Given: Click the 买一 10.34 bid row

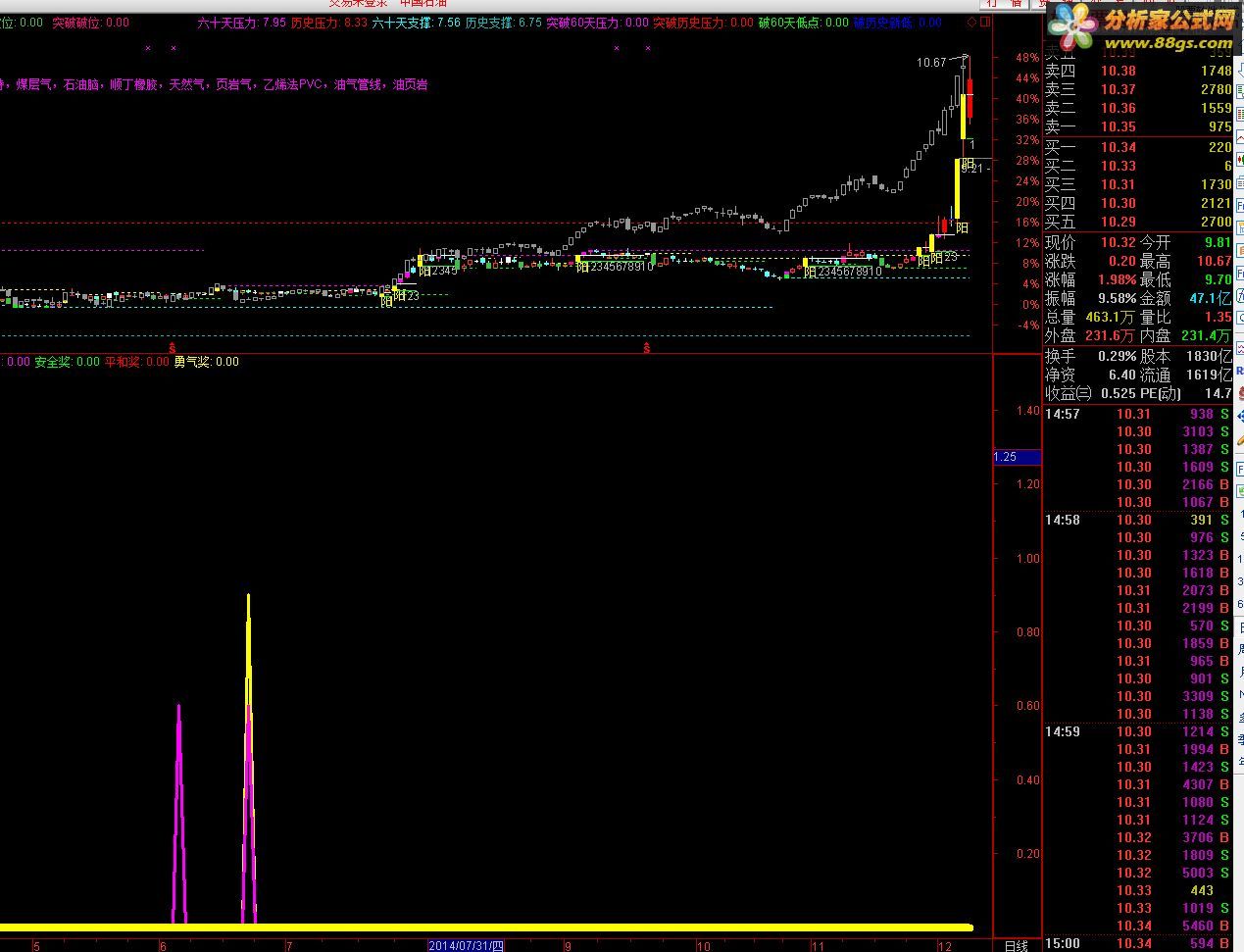Looking at the screenshot, I should coord(1138,147).
